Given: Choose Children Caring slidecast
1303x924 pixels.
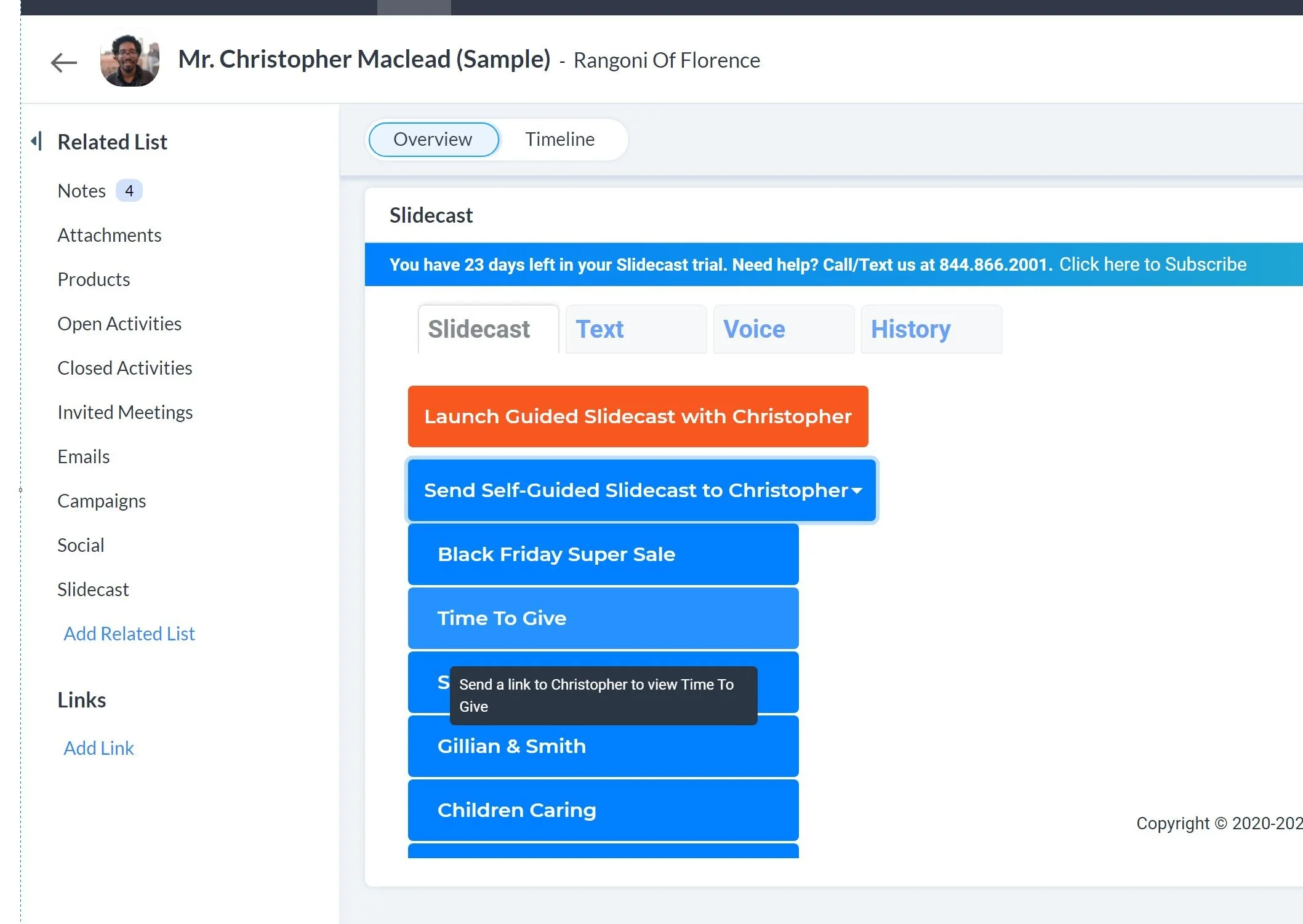Looking at the screenshot, I should pos(603,810).
